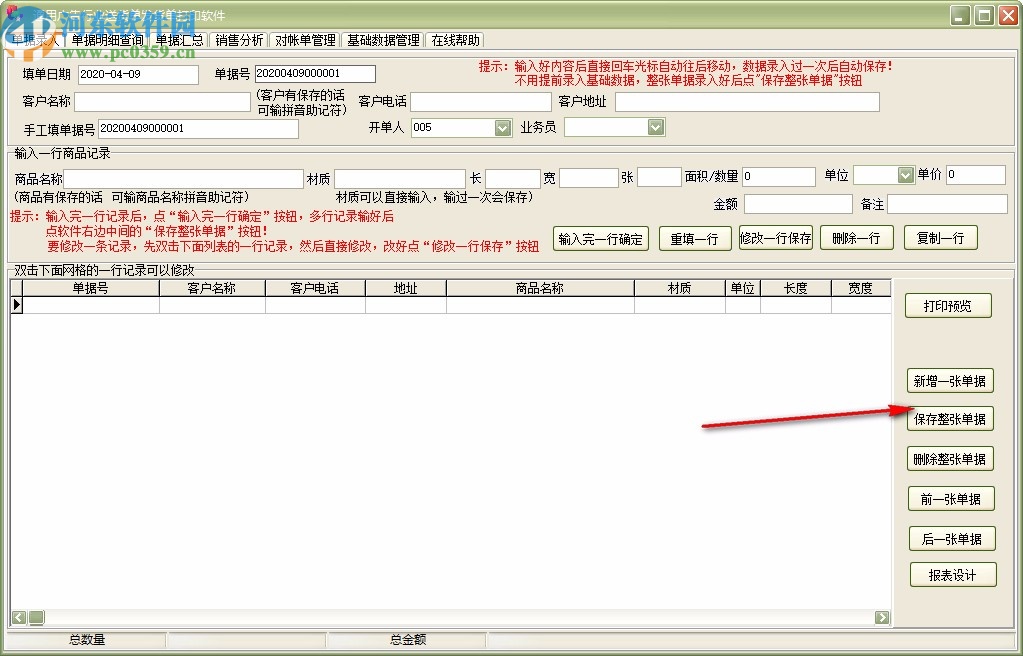Save with the 保存整张单据 button

[x=950, y=419]
